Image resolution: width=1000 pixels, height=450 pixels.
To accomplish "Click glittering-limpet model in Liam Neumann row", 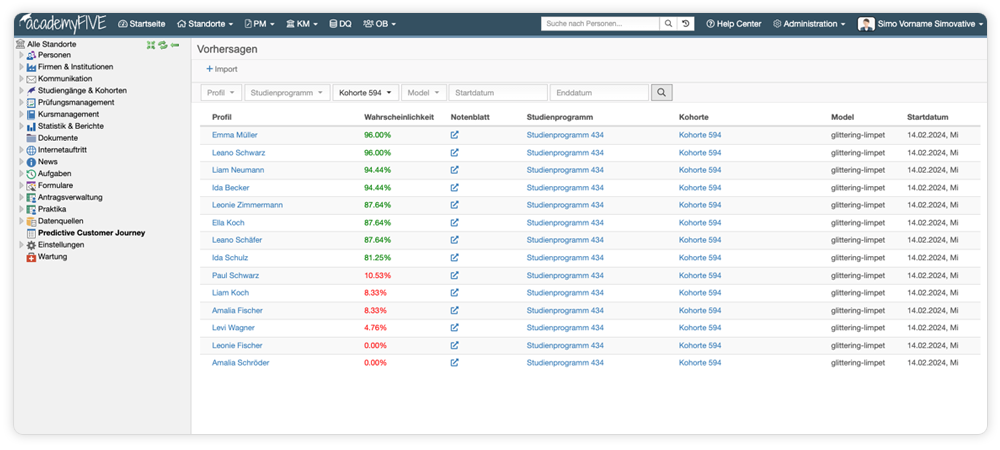I will point(858,170).
